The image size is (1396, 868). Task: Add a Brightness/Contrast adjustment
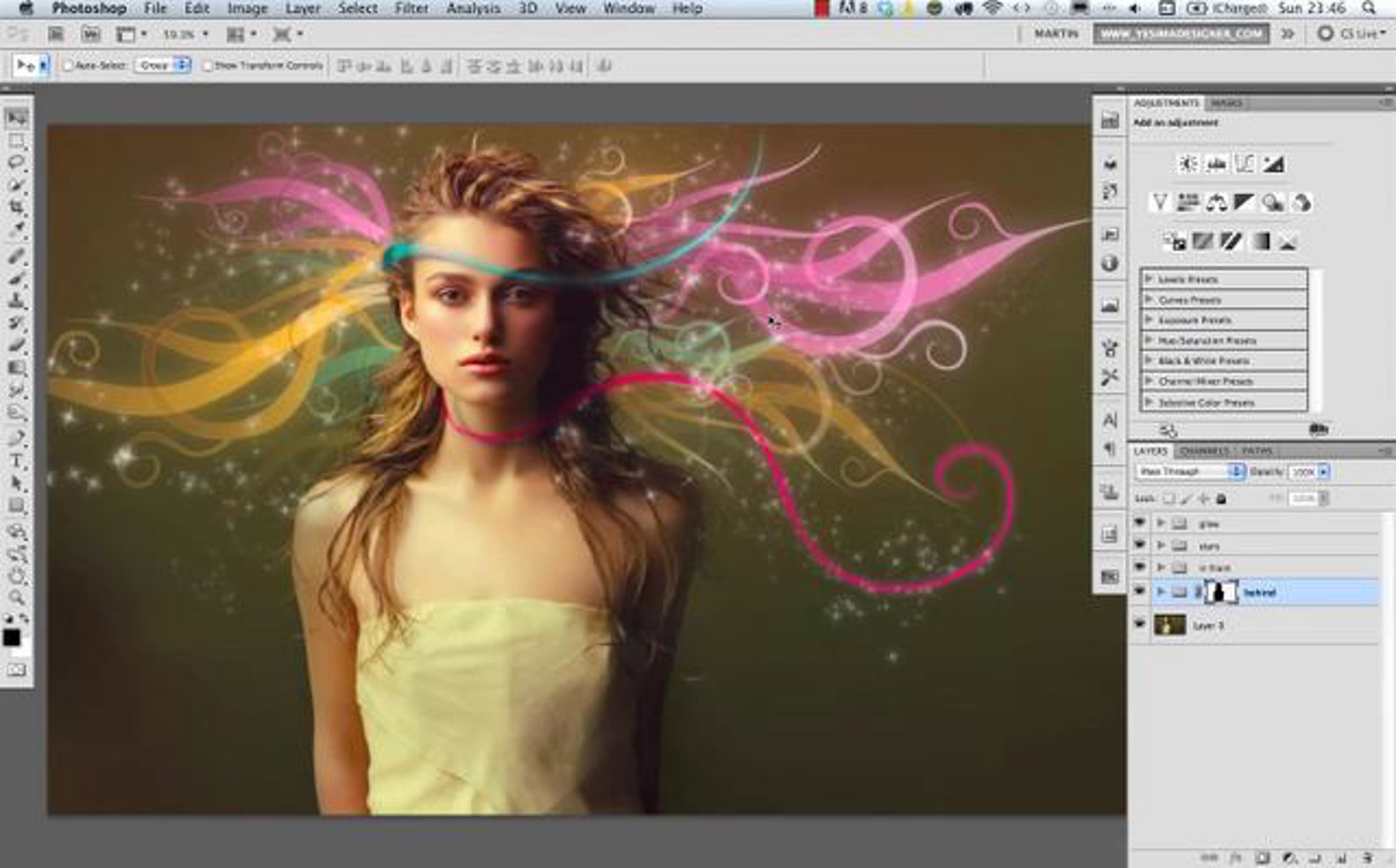pyautogui.click(x=1188, y=165)
